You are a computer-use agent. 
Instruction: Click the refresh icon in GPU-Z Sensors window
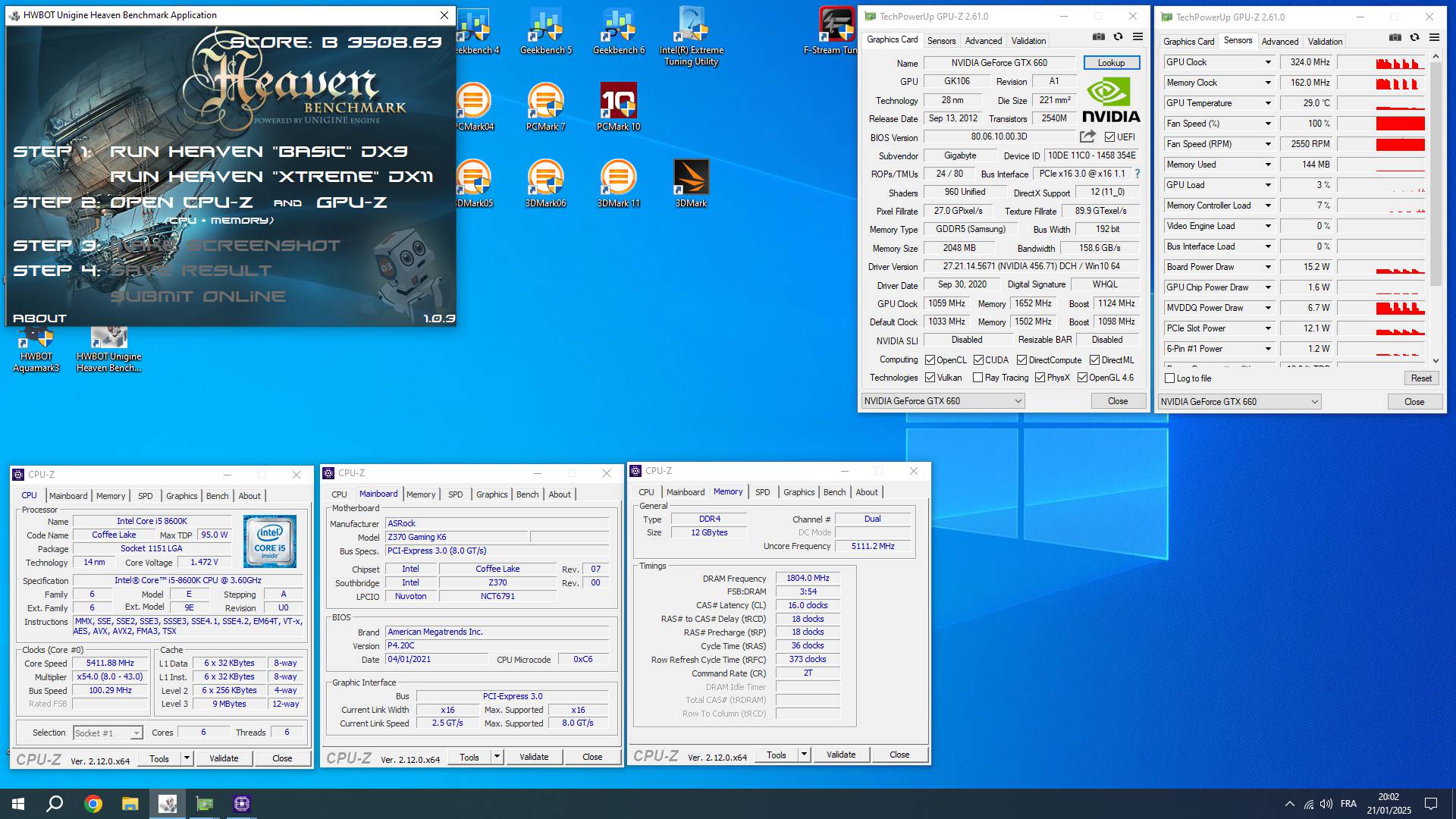click(1414, 37)
